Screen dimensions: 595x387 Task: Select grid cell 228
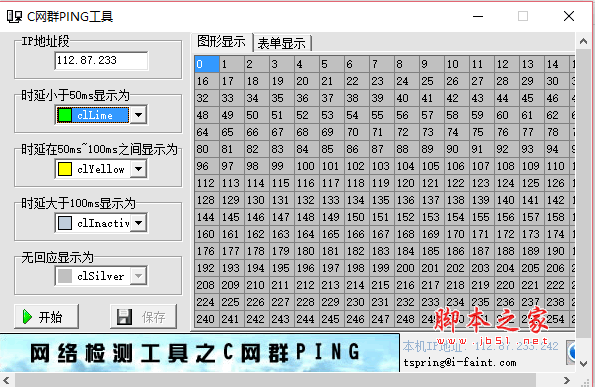pyautogui.click(x=307, y=302)
